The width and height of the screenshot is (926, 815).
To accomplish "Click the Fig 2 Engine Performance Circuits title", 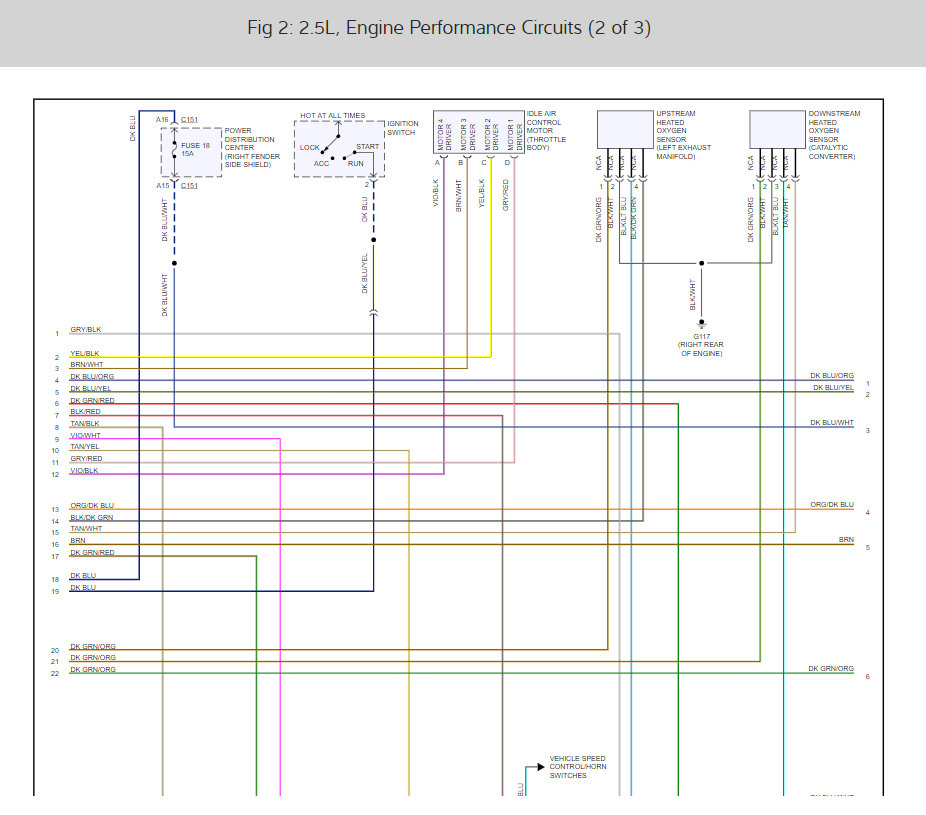I will coord(449,28).
